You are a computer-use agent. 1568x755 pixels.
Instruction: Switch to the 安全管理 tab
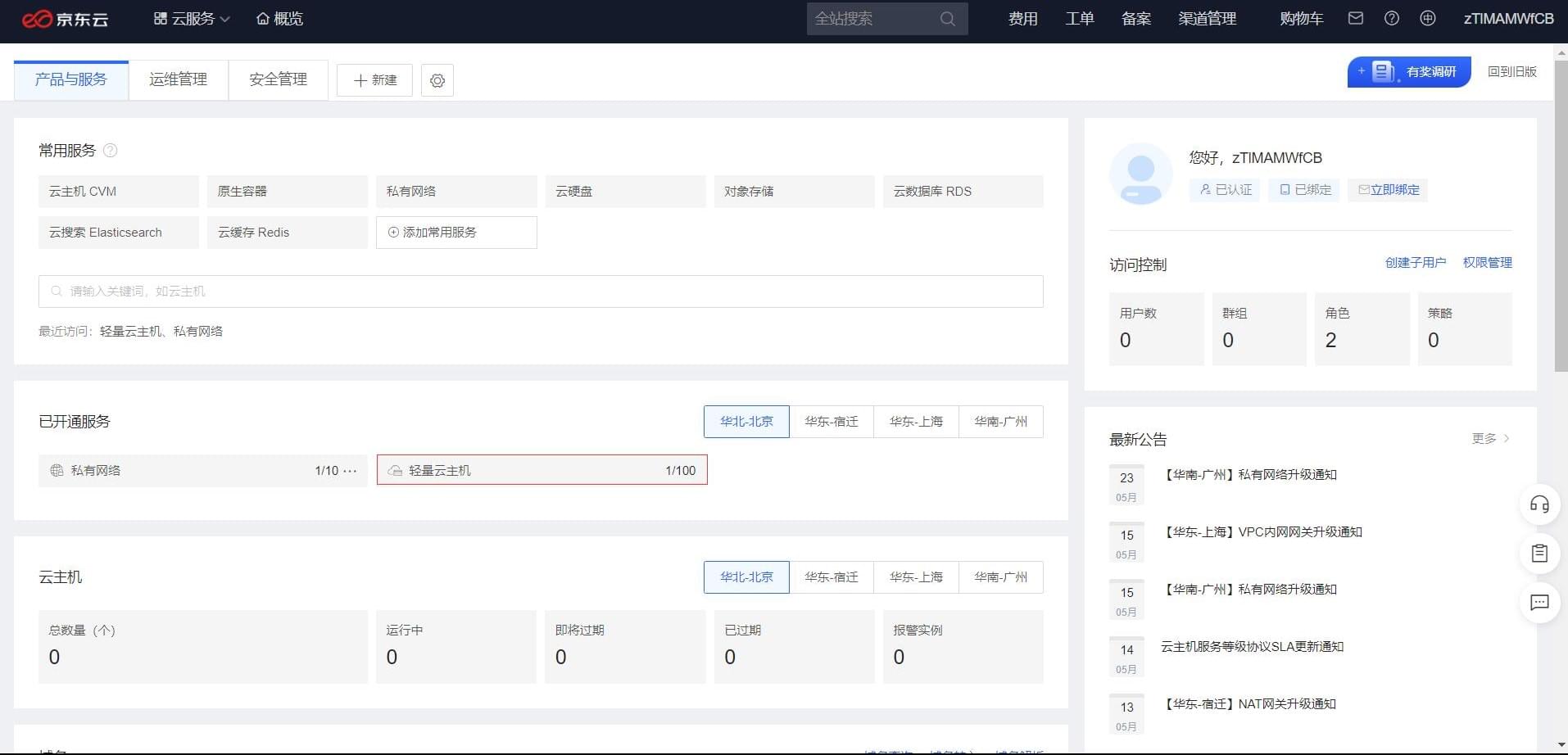[279, 79]
